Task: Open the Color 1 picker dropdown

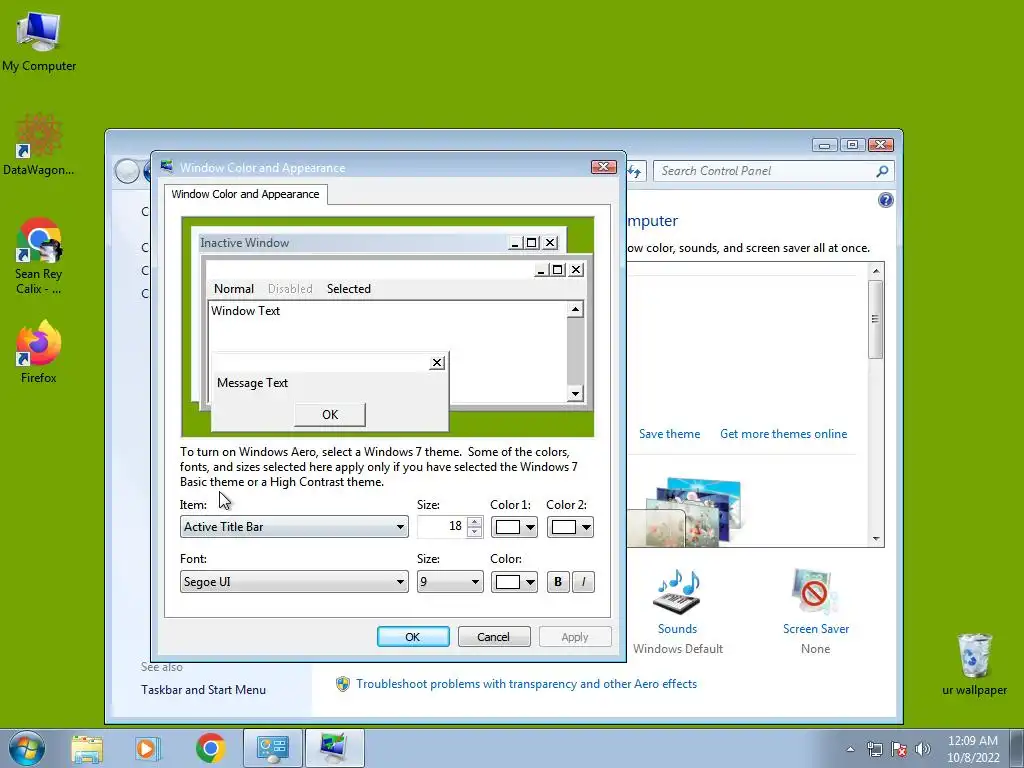Action: tap(514, 527)
